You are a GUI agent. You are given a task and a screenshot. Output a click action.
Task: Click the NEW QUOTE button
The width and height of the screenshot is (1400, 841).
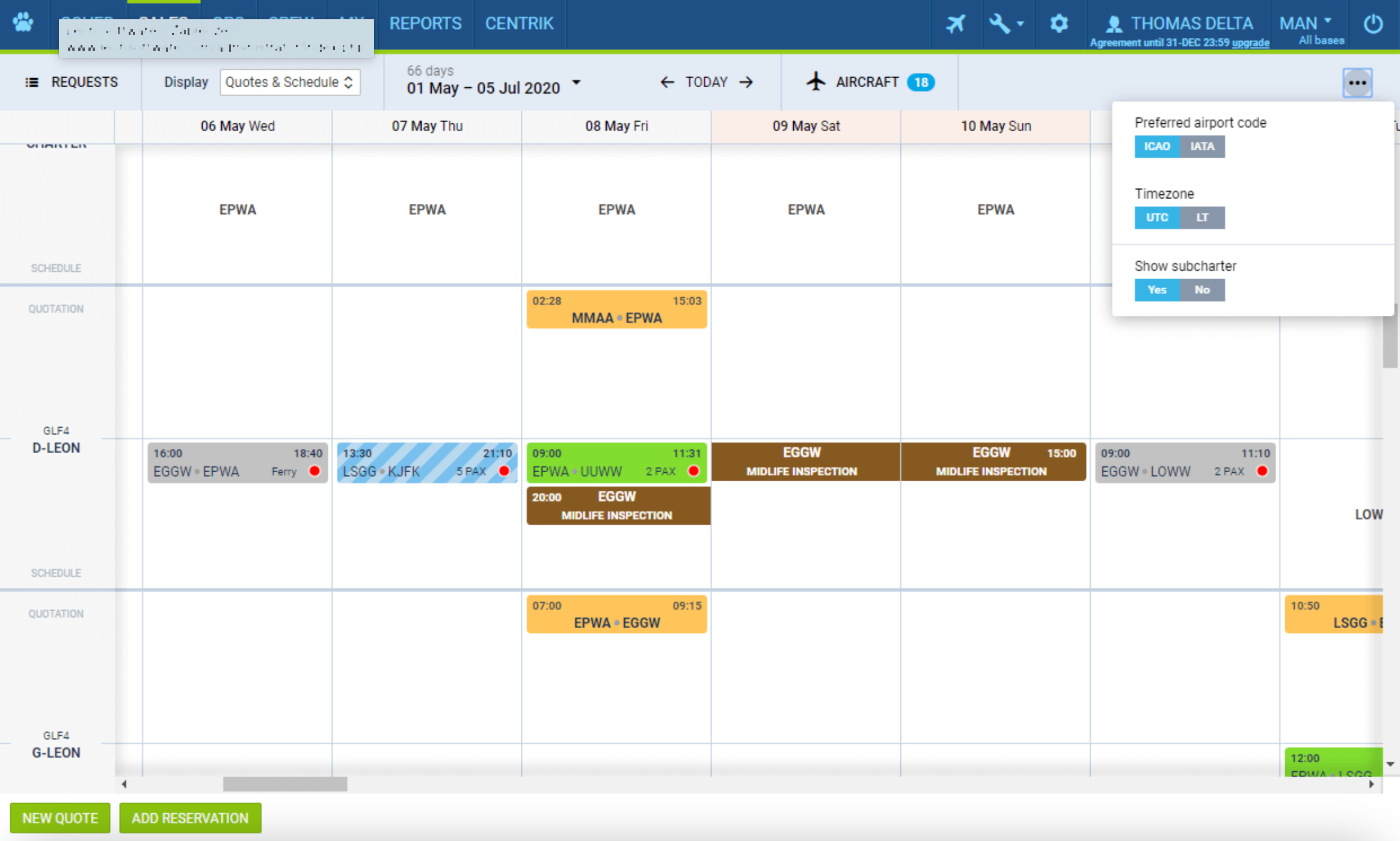pos(60,818)
